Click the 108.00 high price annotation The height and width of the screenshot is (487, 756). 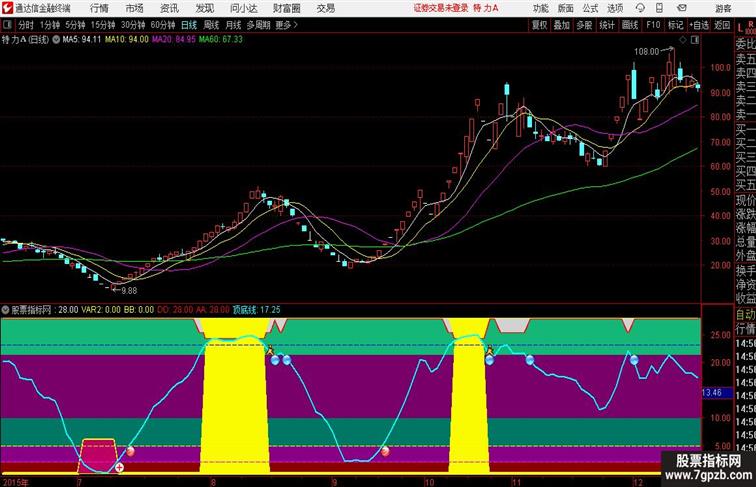646,51
